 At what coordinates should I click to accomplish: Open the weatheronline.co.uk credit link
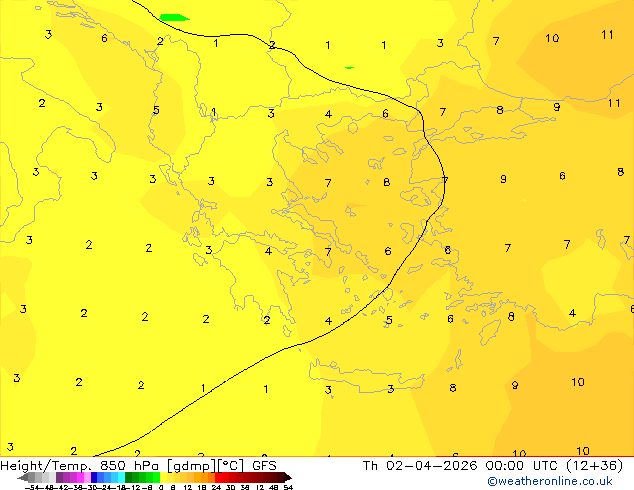coord(550,481)
